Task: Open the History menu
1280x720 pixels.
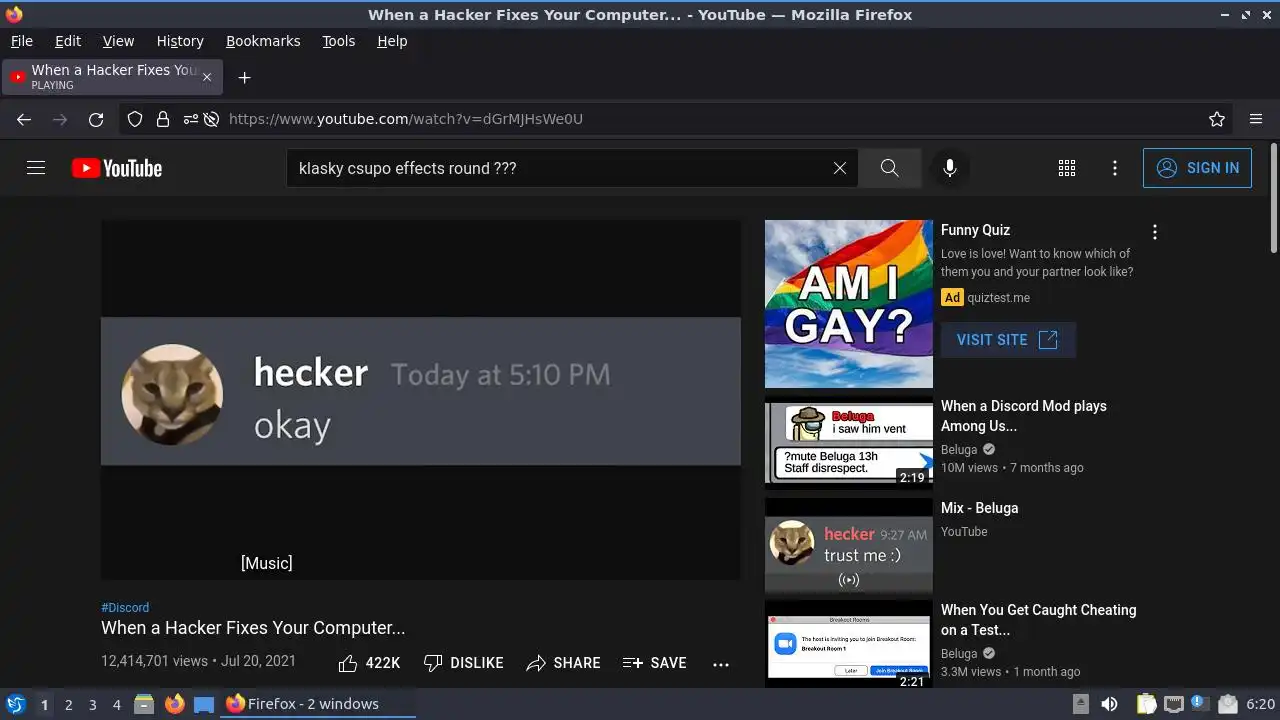Action: coord(180,41)
